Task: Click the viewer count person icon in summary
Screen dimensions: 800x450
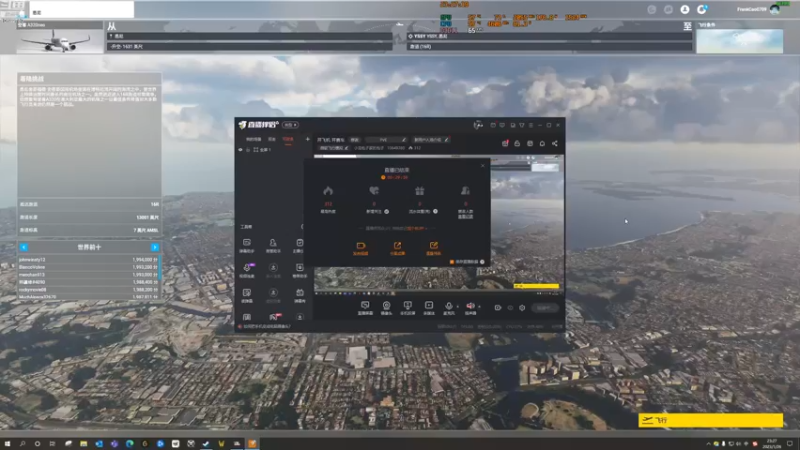Action: 465,191
